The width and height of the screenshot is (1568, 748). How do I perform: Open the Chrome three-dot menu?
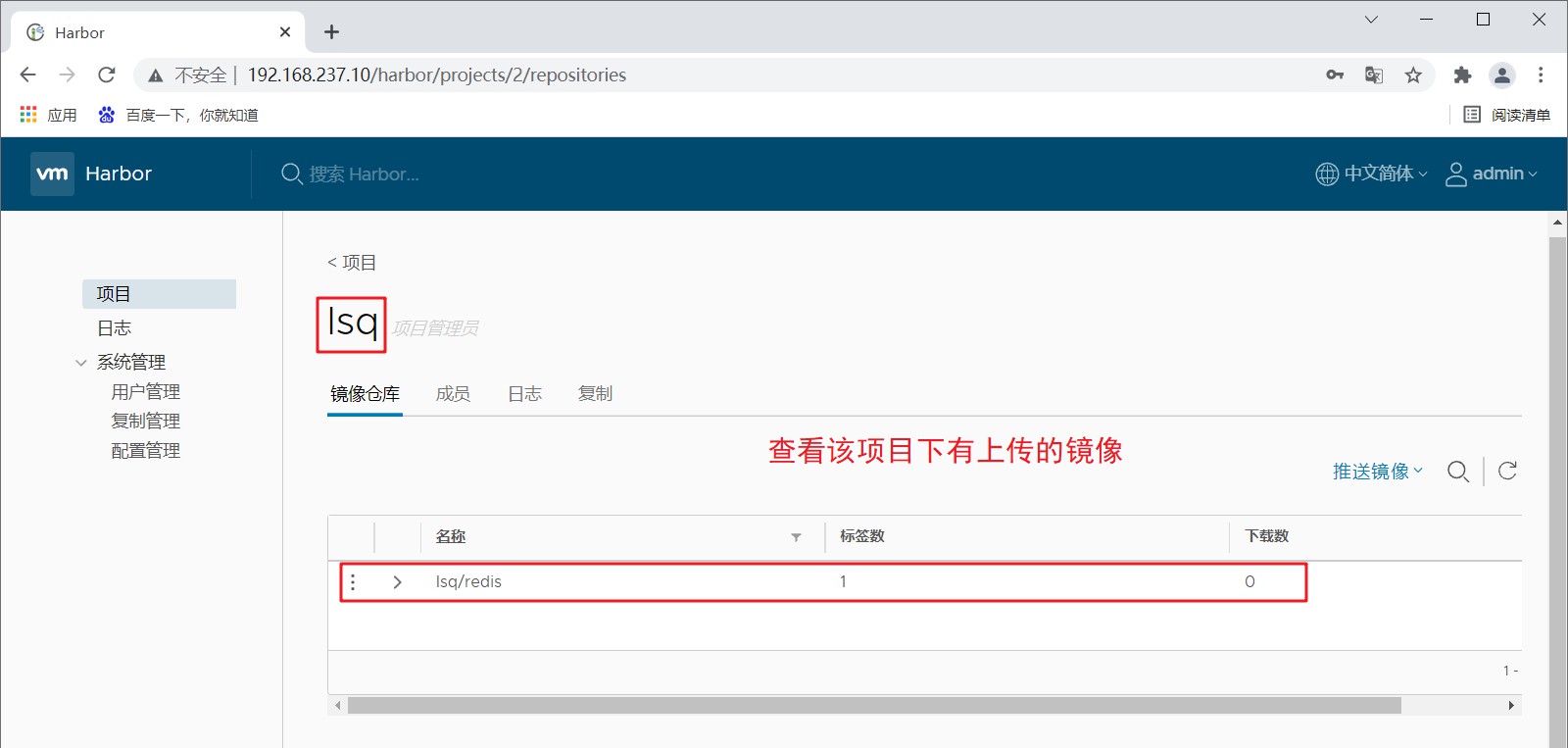[1541, 75]
